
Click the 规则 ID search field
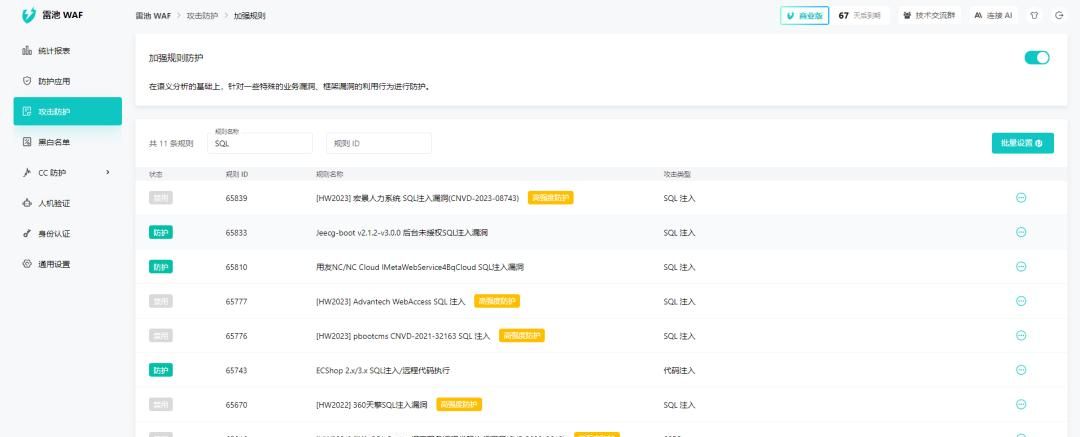point(379,143)
